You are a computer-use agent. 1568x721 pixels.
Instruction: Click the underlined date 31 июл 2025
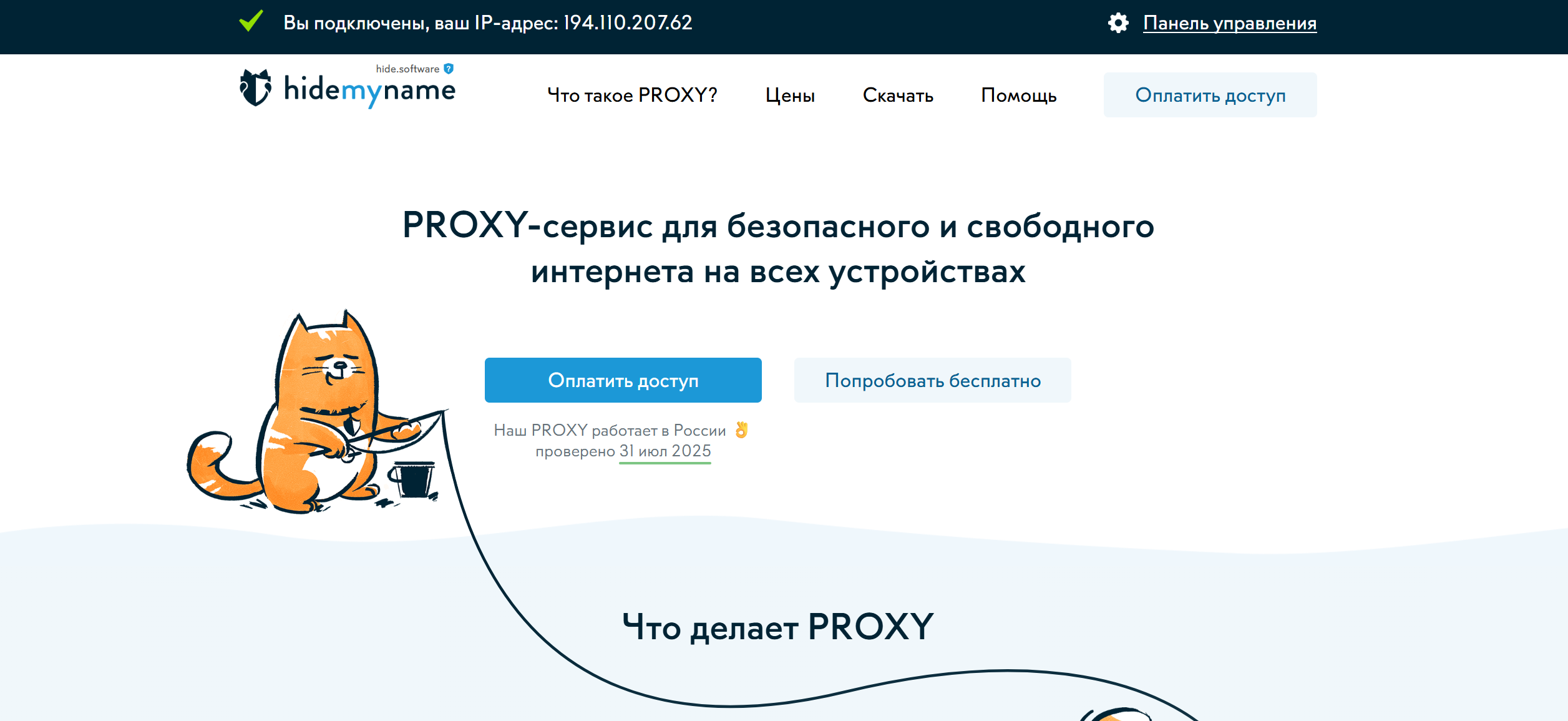[x=665, y=451]
